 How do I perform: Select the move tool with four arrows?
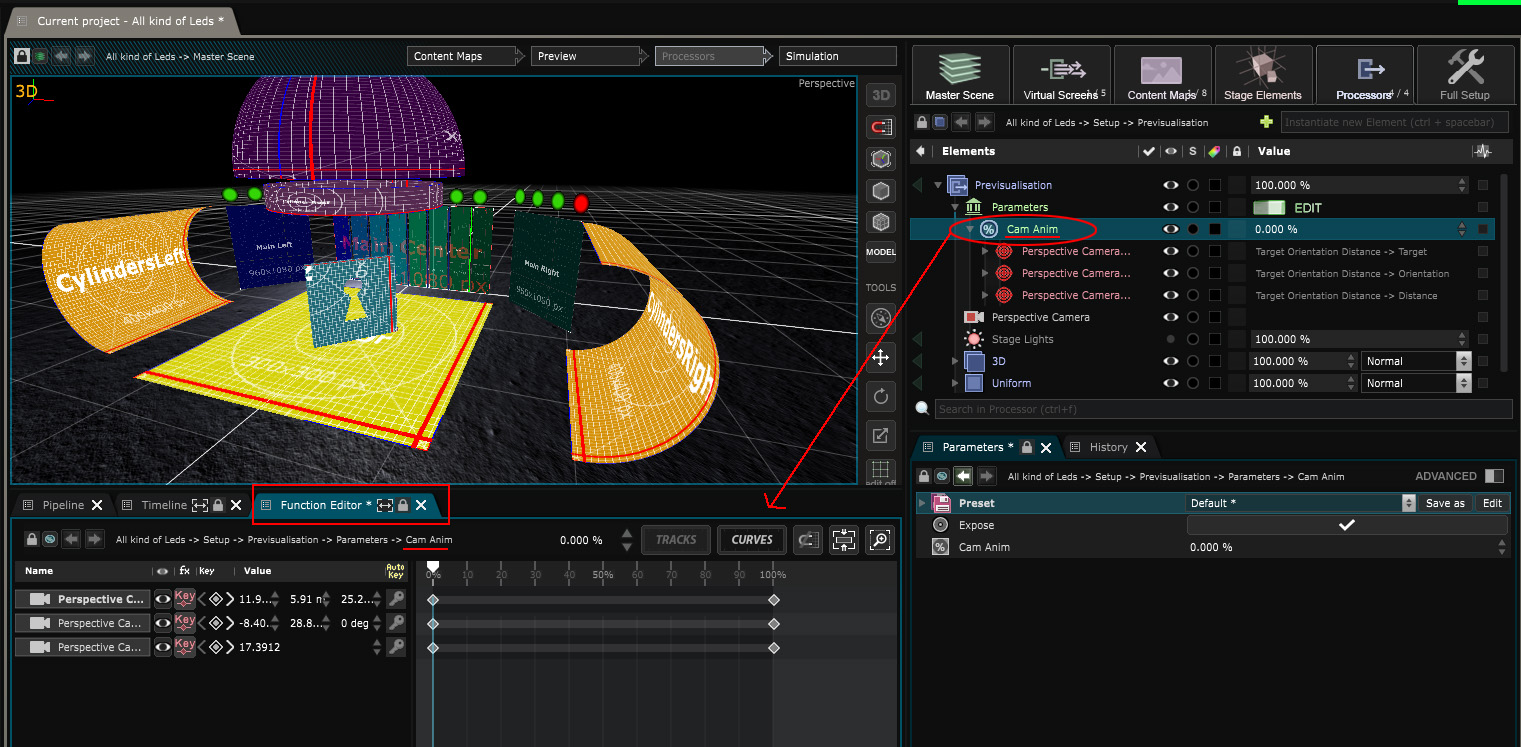881,357
